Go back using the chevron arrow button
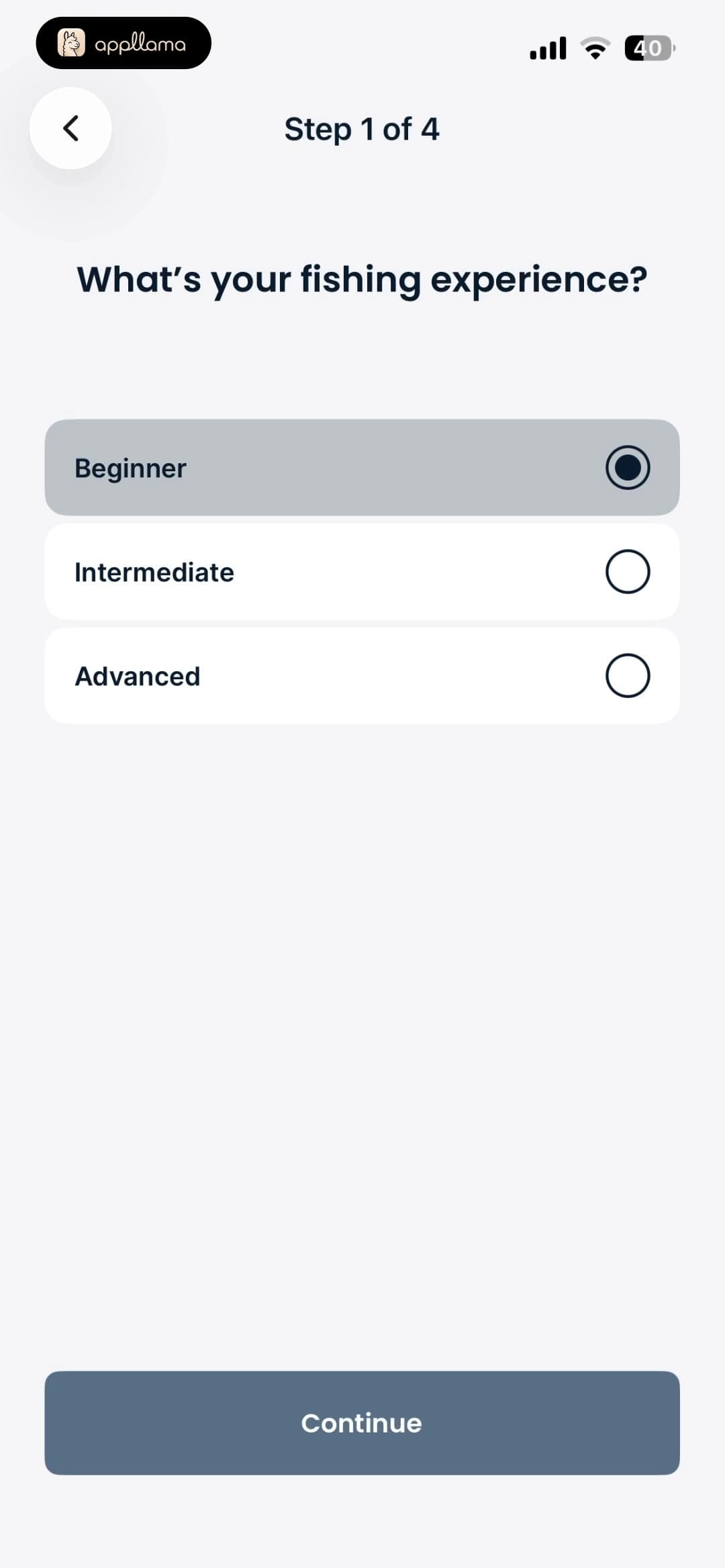Screen dimensions: 725x1568 (70, 128)
